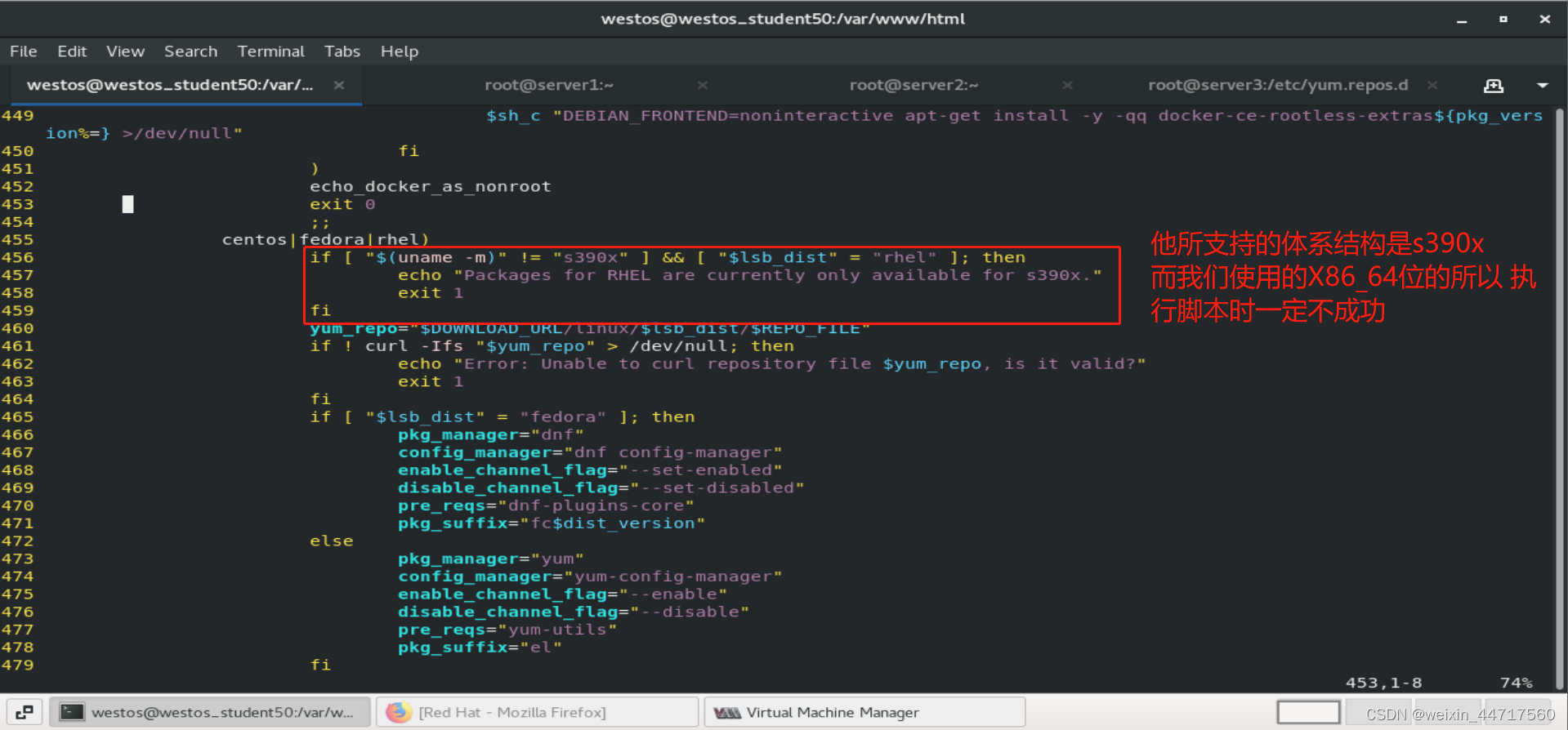The height and width of the screenshot is (730, 1568).
Task: Click the Virtual Machine Manager taskbar icon
Action: [x=726, y=713]
